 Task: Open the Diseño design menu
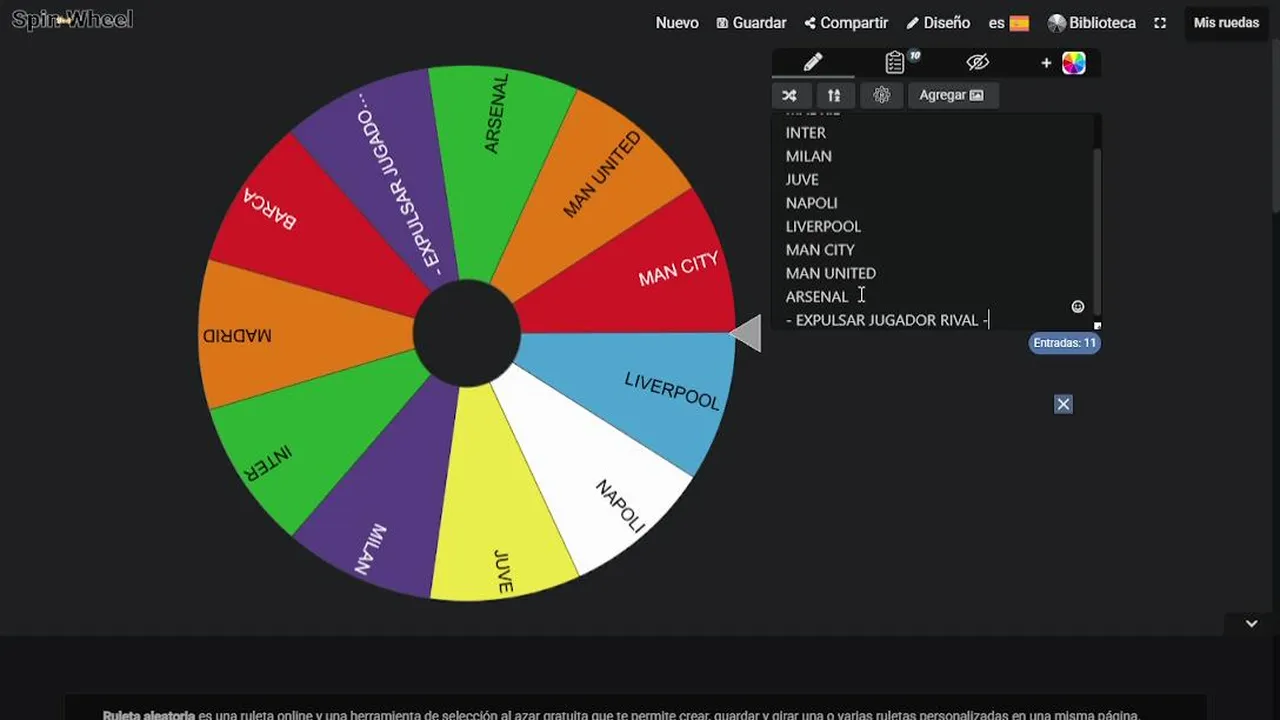938,22
